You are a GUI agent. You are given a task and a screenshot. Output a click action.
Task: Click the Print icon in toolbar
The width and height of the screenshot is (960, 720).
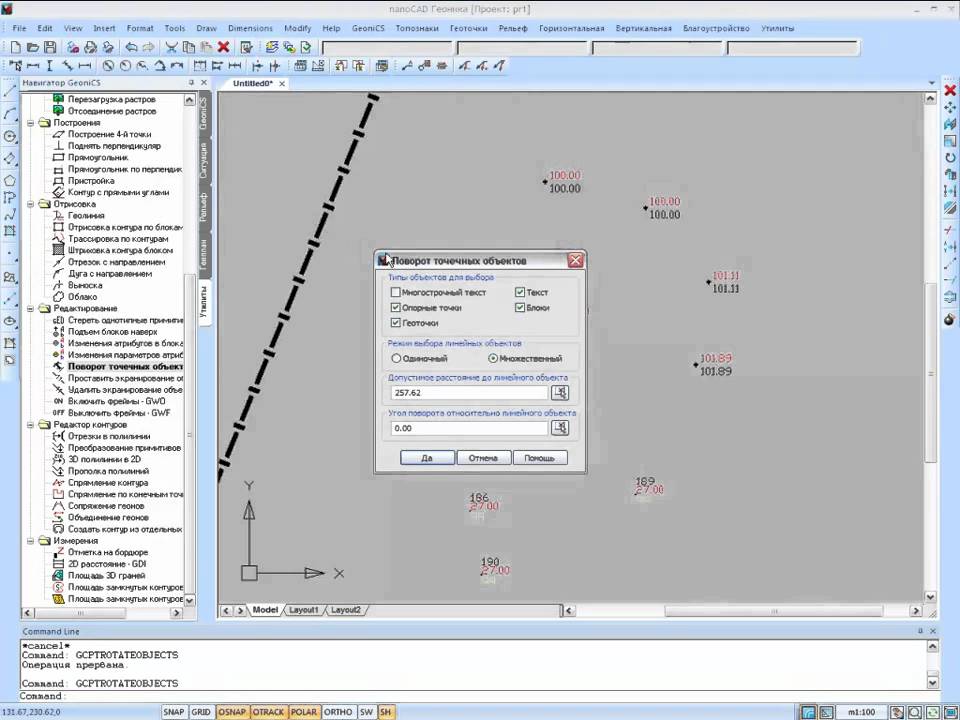(x=91, y=47)
